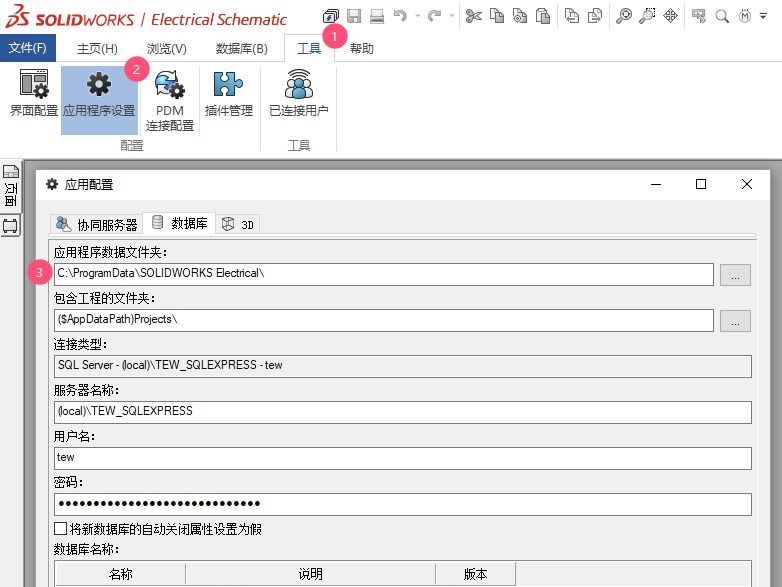782x587 pixels.
Task: Browse for 包含工程的文件夹 with ... button
Action: [735, 320]
